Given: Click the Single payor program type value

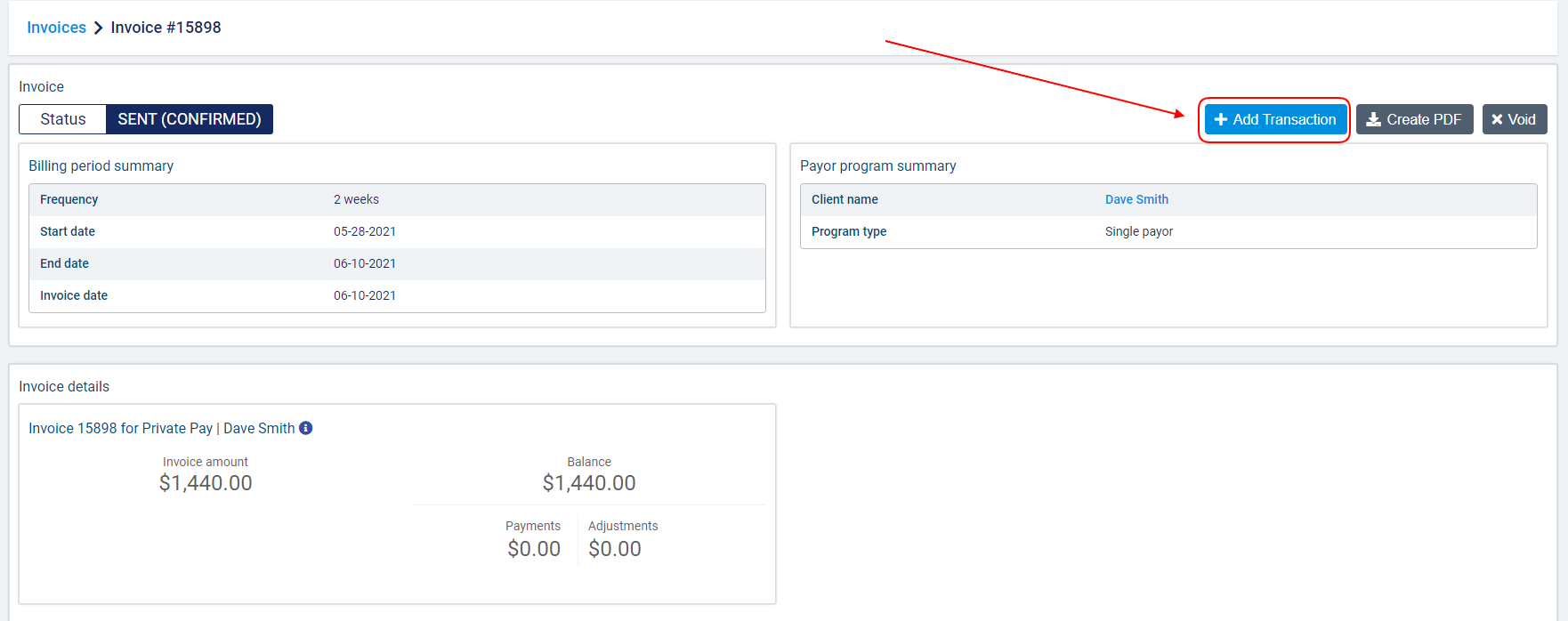Looking at the screenshot, I should pos(1139,231).
